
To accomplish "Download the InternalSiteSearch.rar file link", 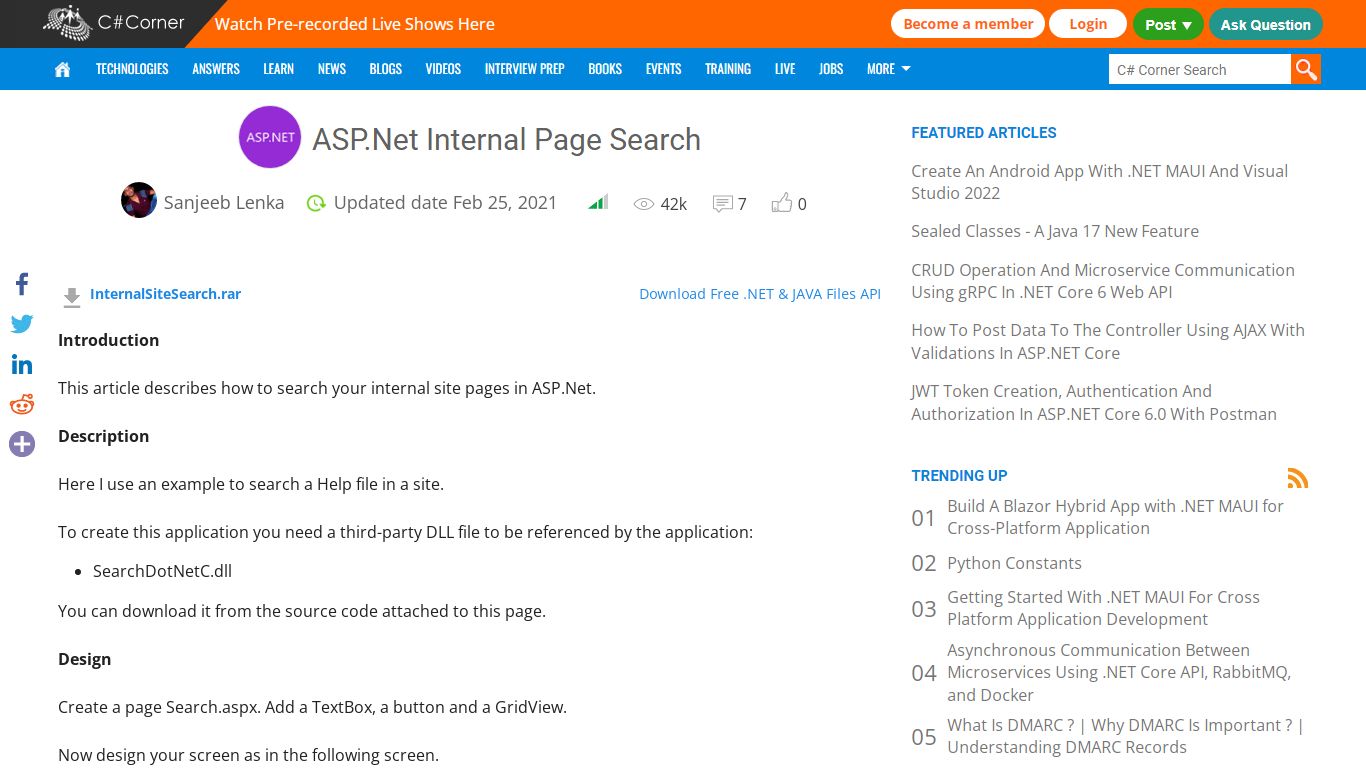I will pyautogui.click(x=165, y=294).
